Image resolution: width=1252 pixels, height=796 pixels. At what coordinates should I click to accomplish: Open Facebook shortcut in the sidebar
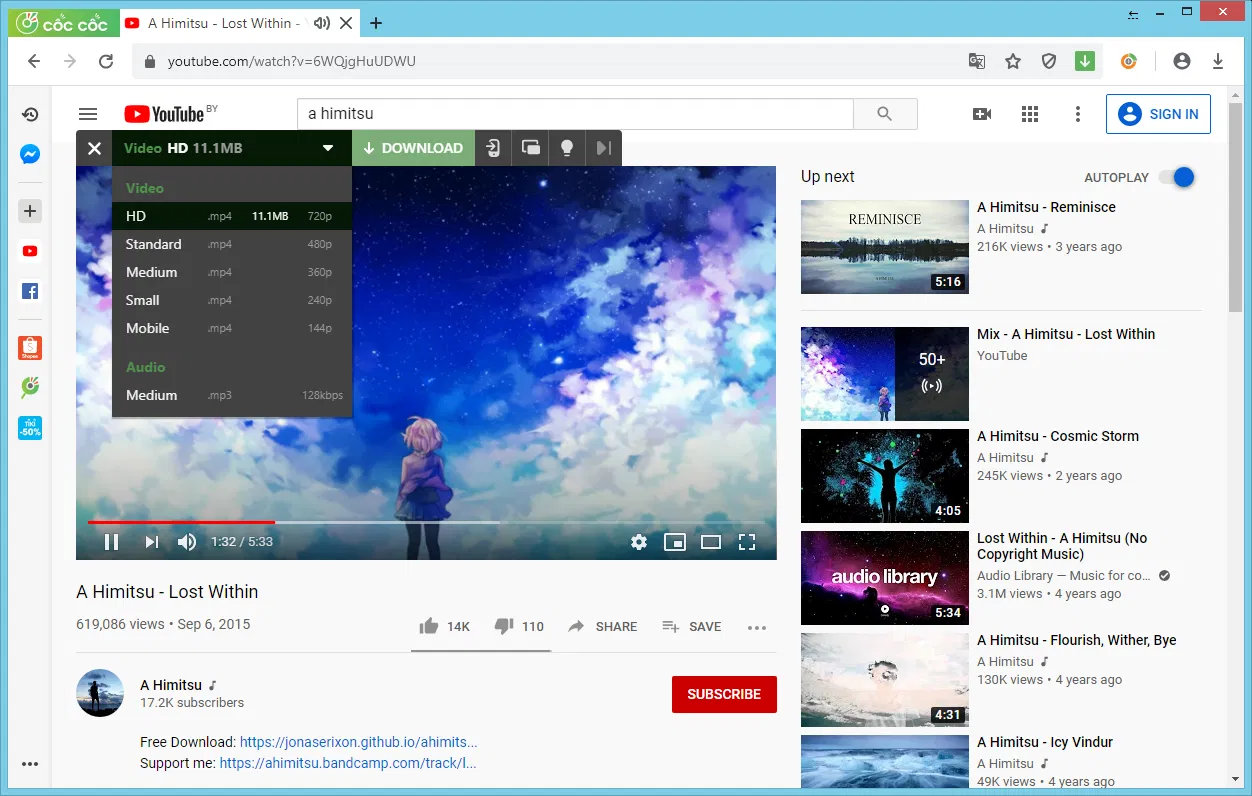point(30,292)
